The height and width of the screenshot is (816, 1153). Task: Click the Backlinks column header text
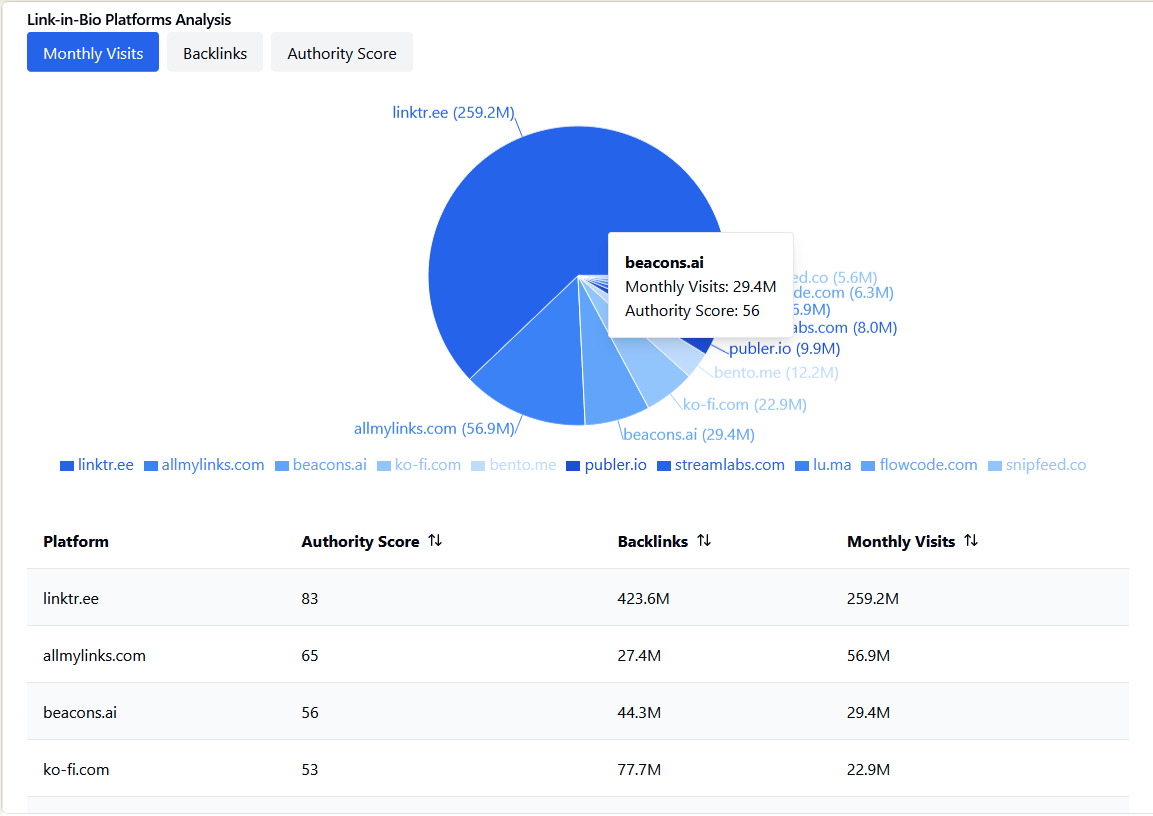coord(653,542)
